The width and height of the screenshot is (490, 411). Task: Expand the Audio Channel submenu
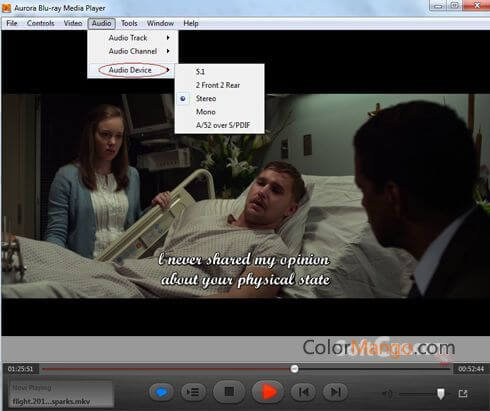coord(133,51)
